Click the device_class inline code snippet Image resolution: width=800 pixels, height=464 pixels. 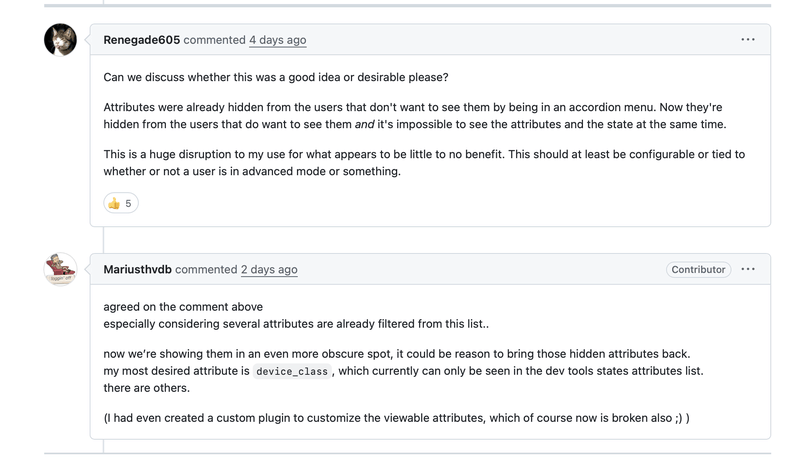coord(291,371)
